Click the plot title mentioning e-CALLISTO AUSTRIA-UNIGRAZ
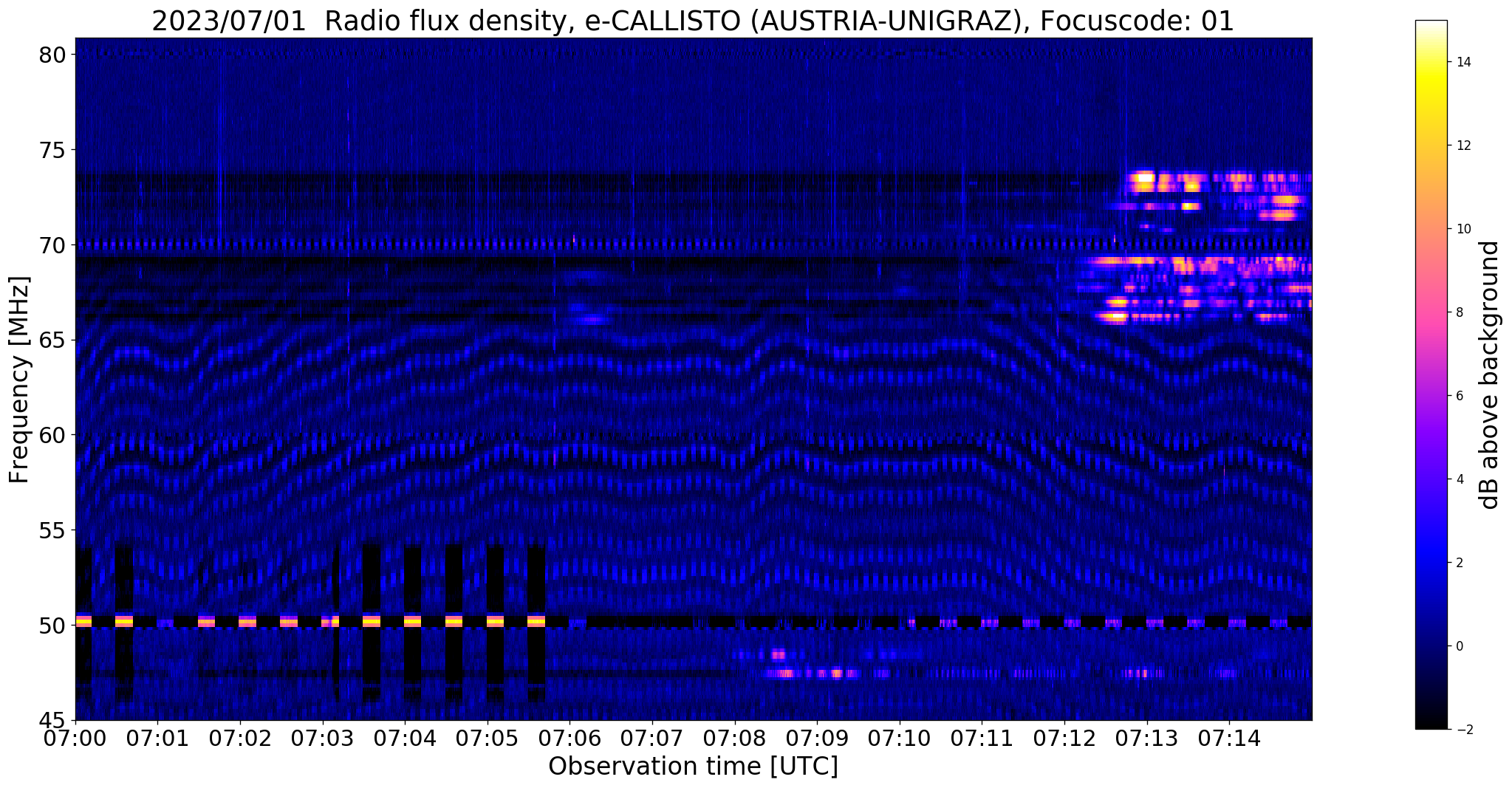Screen dimensions: 1512x788 pos(693,21)
